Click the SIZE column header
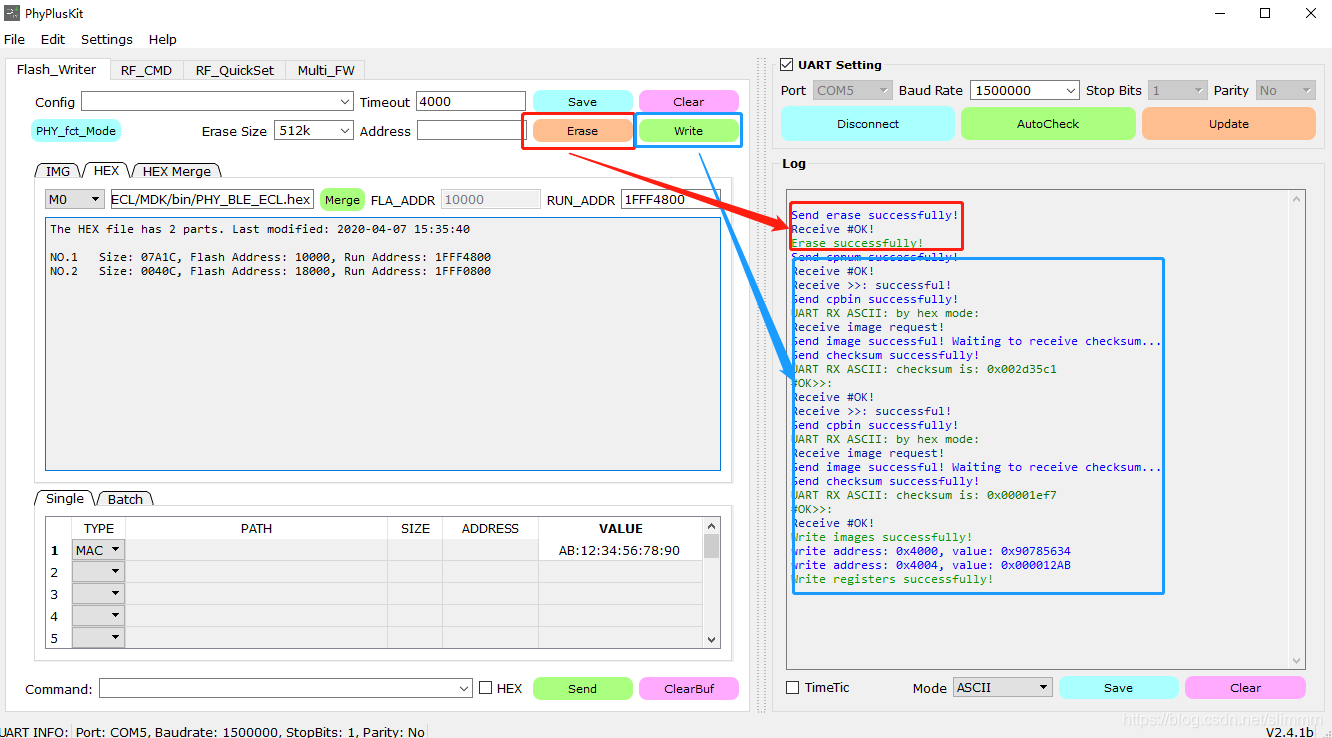Image resolution: width=1332 pixels, height=738 pixels. (415, 528)
